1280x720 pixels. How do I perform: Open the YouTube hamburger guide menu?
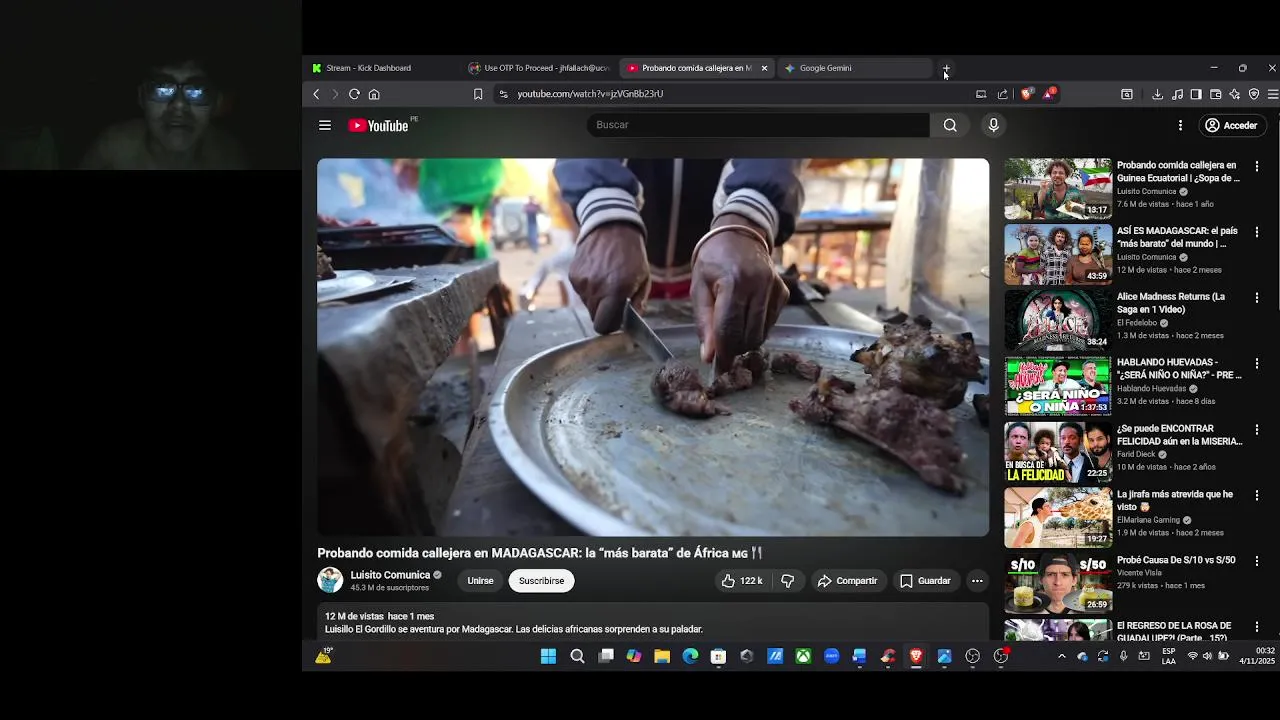click(325, 125)
